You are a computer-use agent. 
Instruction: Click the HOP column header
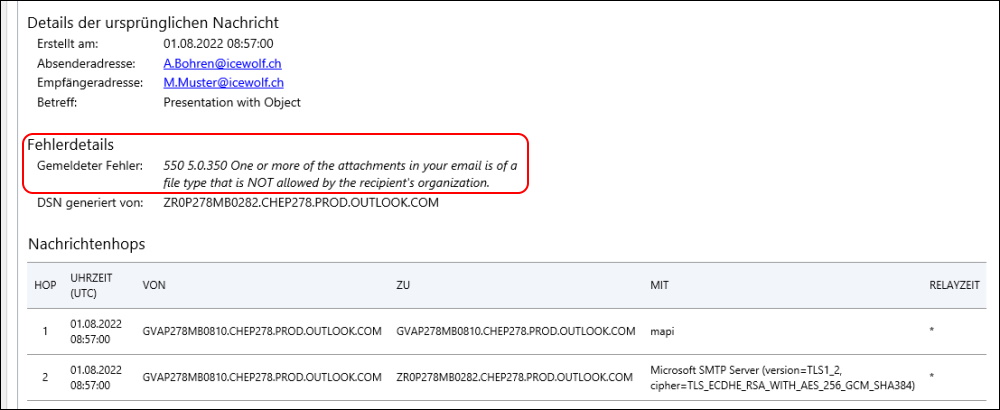(45, 286)
